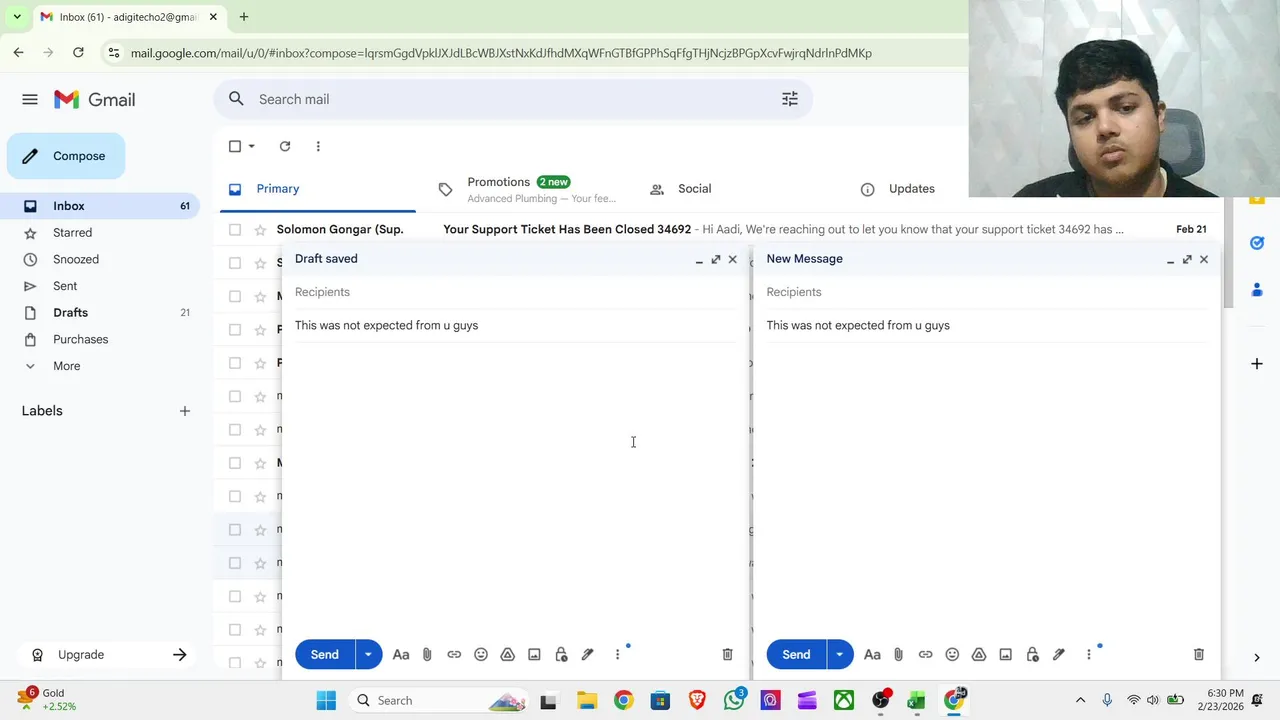1280x720 pixels.
Task: Focus the Search mail field
Action: click(512, 99)
